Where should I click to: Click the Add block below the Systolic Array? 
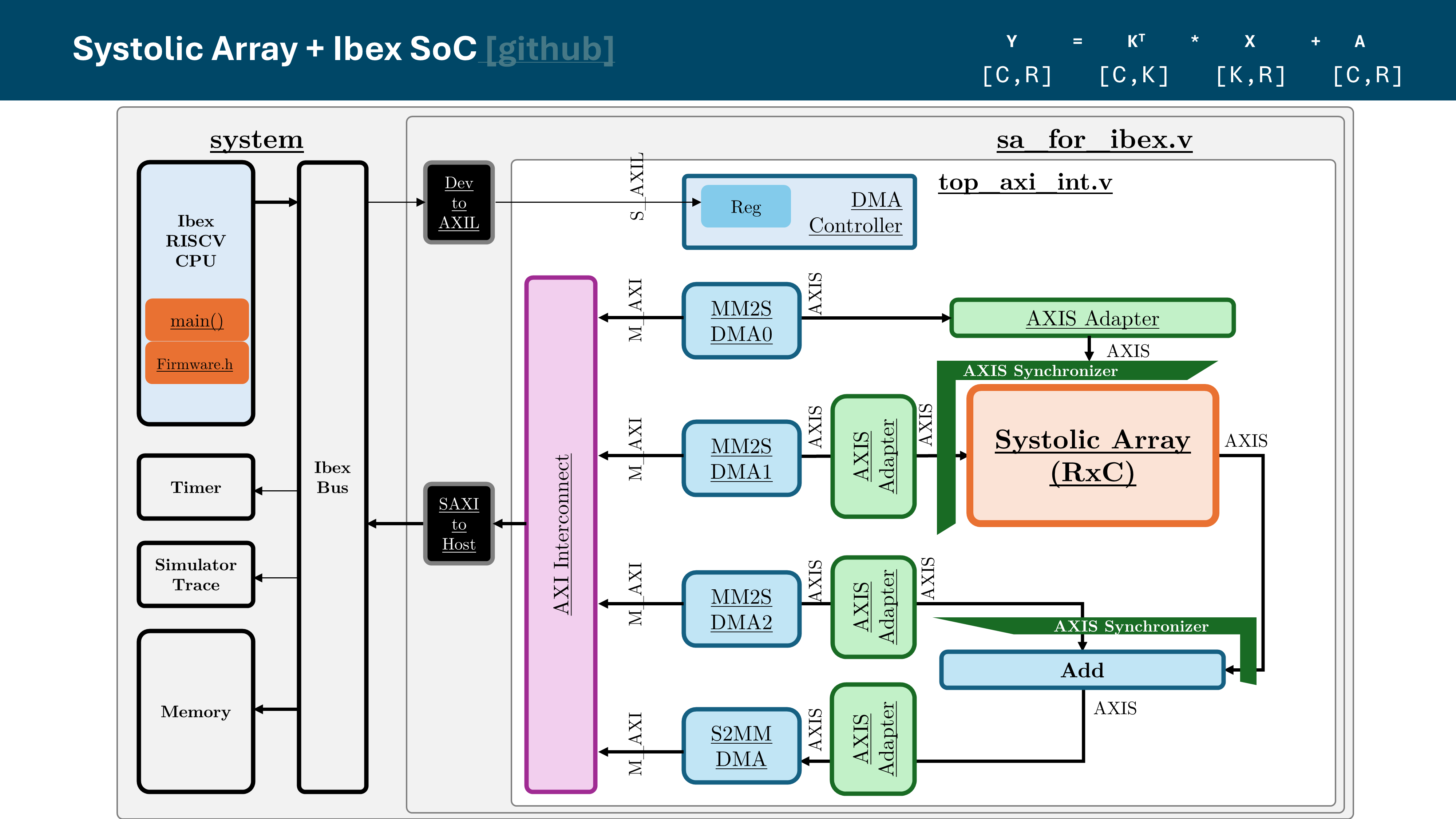pyautogui.click(x=1083, y=671)
